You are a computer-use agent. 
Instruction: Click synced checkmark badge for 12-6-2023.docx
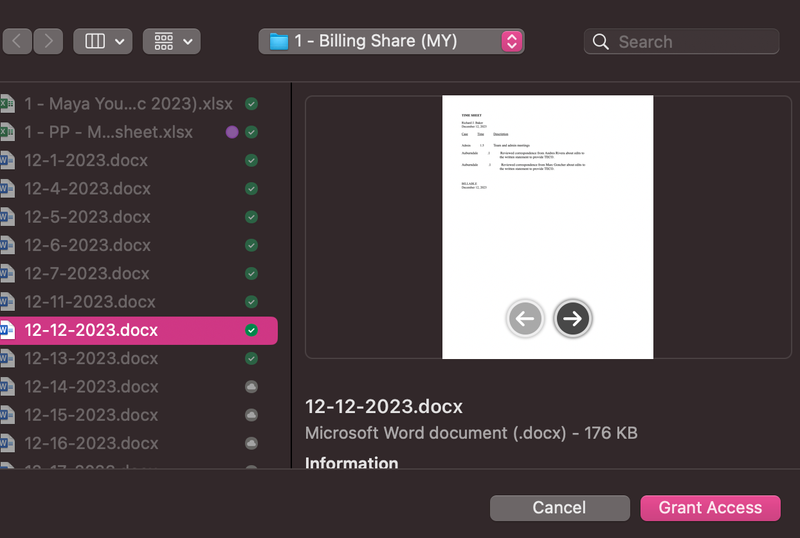[252, 246]
